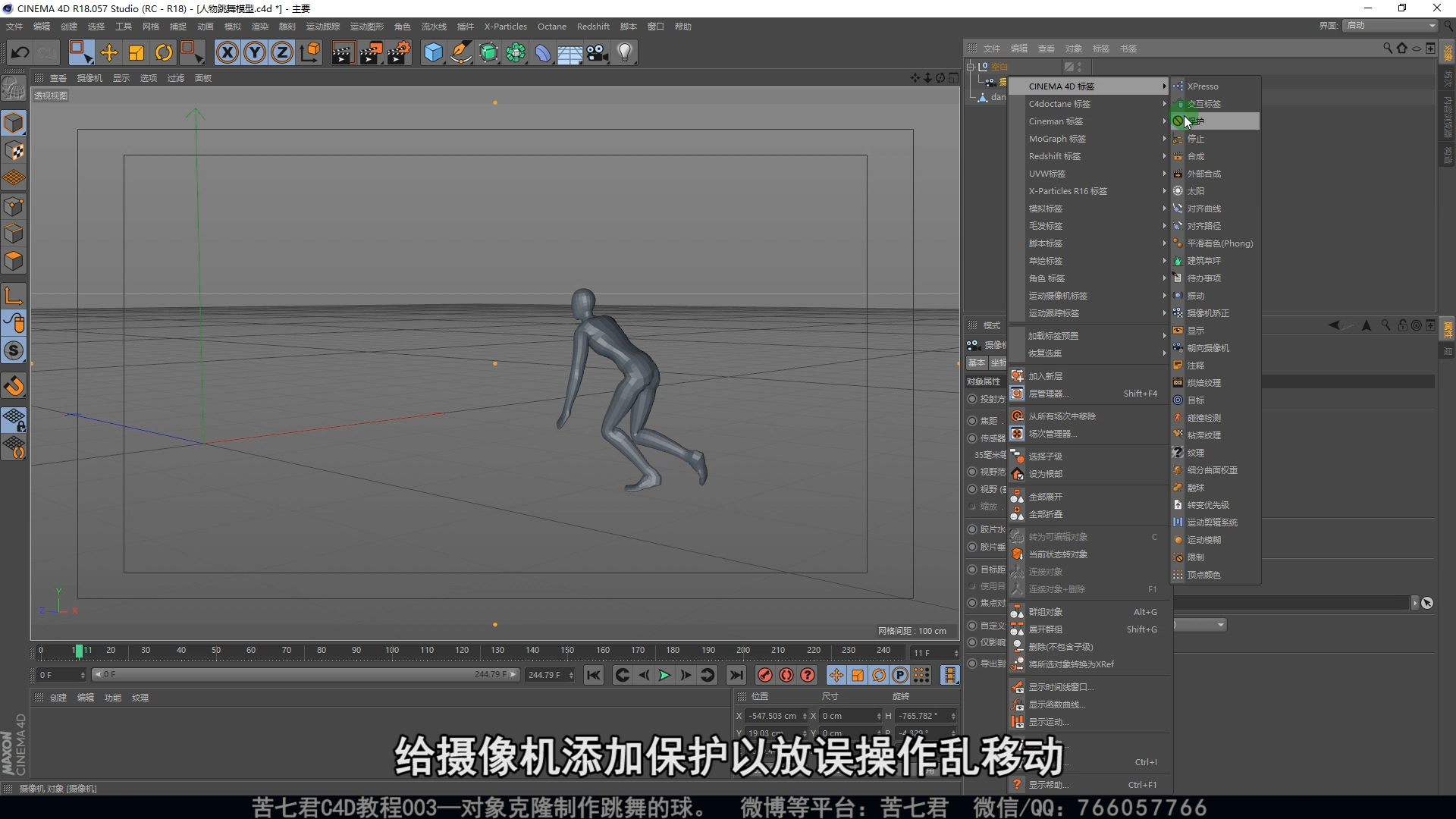The height and width of the screenshot is (819, 1456).
Task: Select the 保护 tag entry
Action: [x=1215, y=121]
